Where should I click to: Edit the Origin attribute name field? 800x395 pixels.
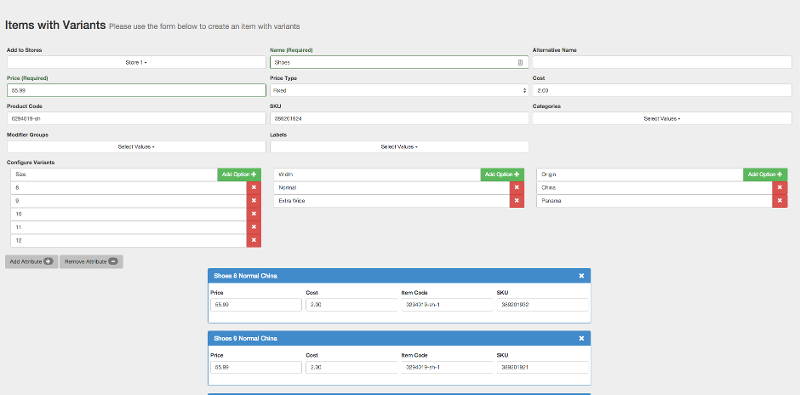pyautogui.click(x=640, y=174)
